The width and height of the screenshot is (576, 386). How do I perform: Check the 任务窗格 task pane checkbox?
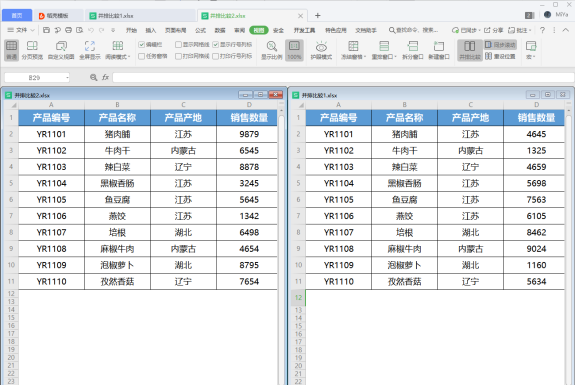coord(142,56)
